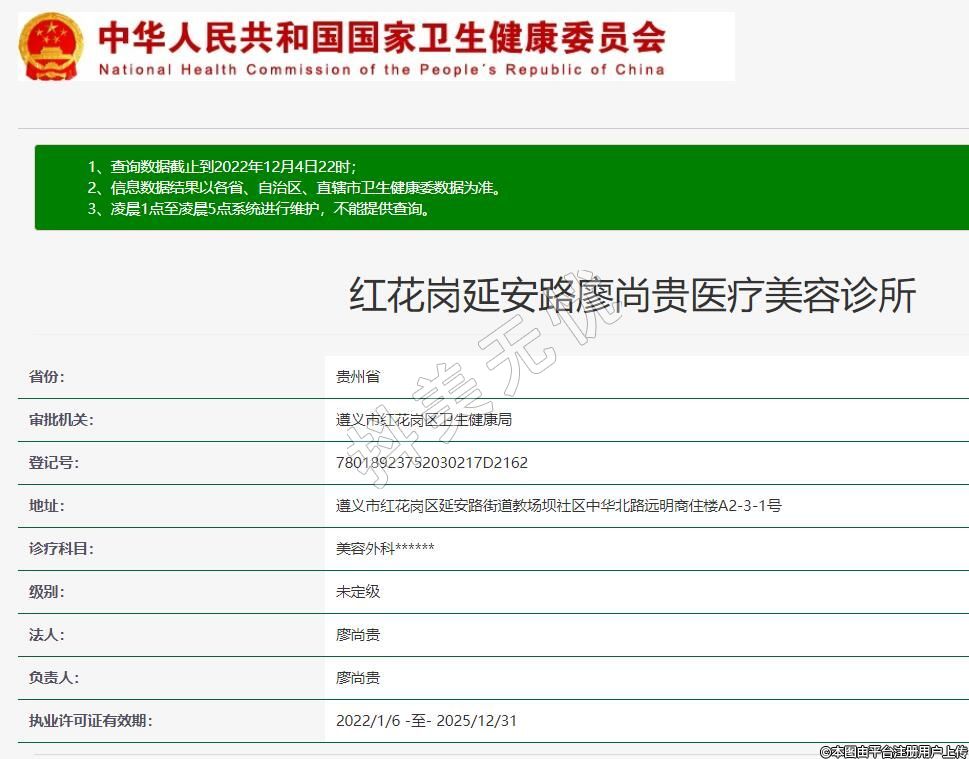Click the name 廖尚贵 in the 法人 row
The height and width of the screenshot is (759, 969).
358,635
